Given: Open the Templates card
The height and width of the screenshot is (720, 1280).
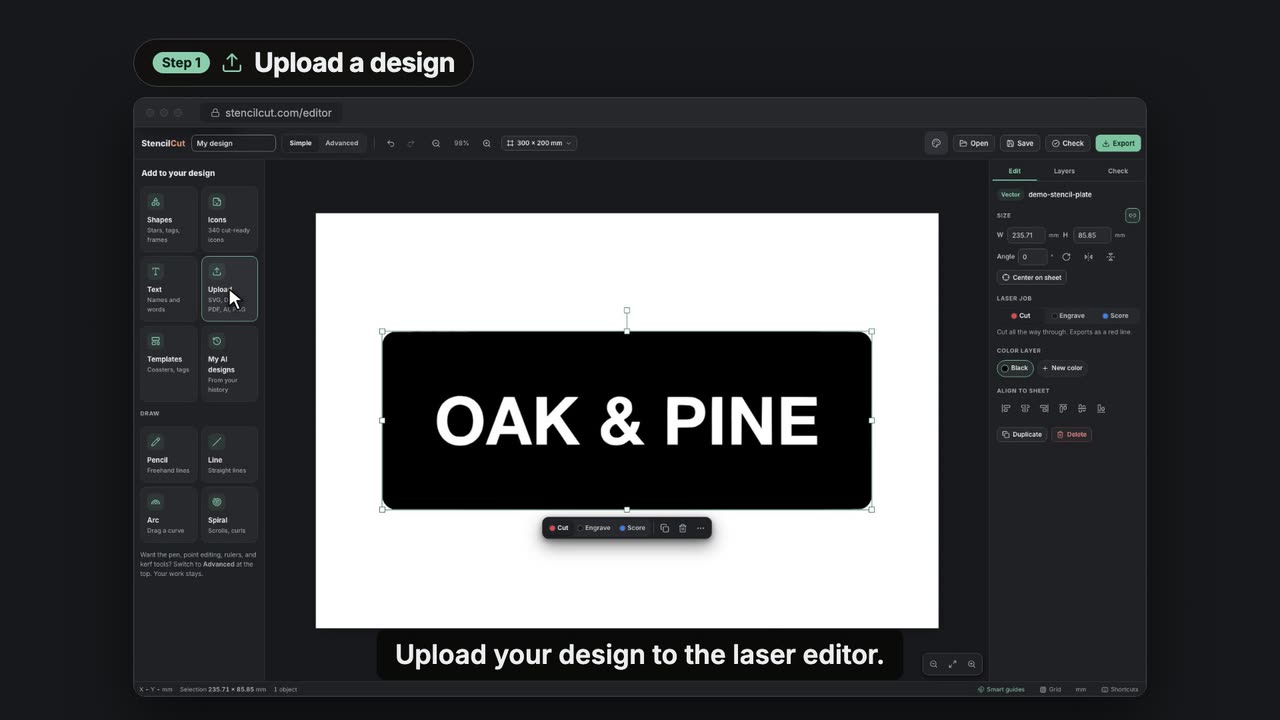Looking at the screenshot, I should point(169,364).
